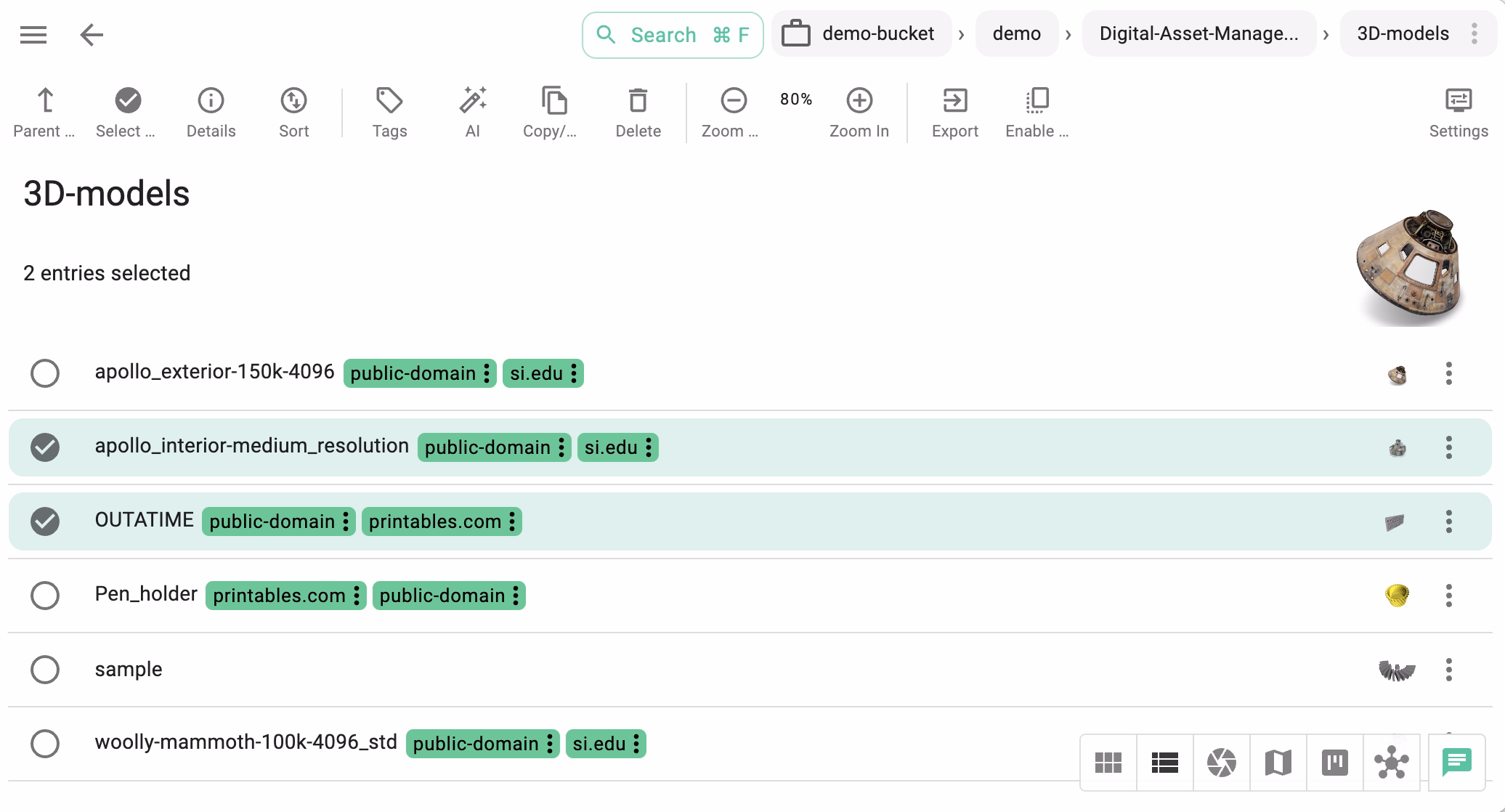Viewport: 1505px width, 812px height.
Task: Open the 3D-models breadcrumb options menu
Action: 1474,33
